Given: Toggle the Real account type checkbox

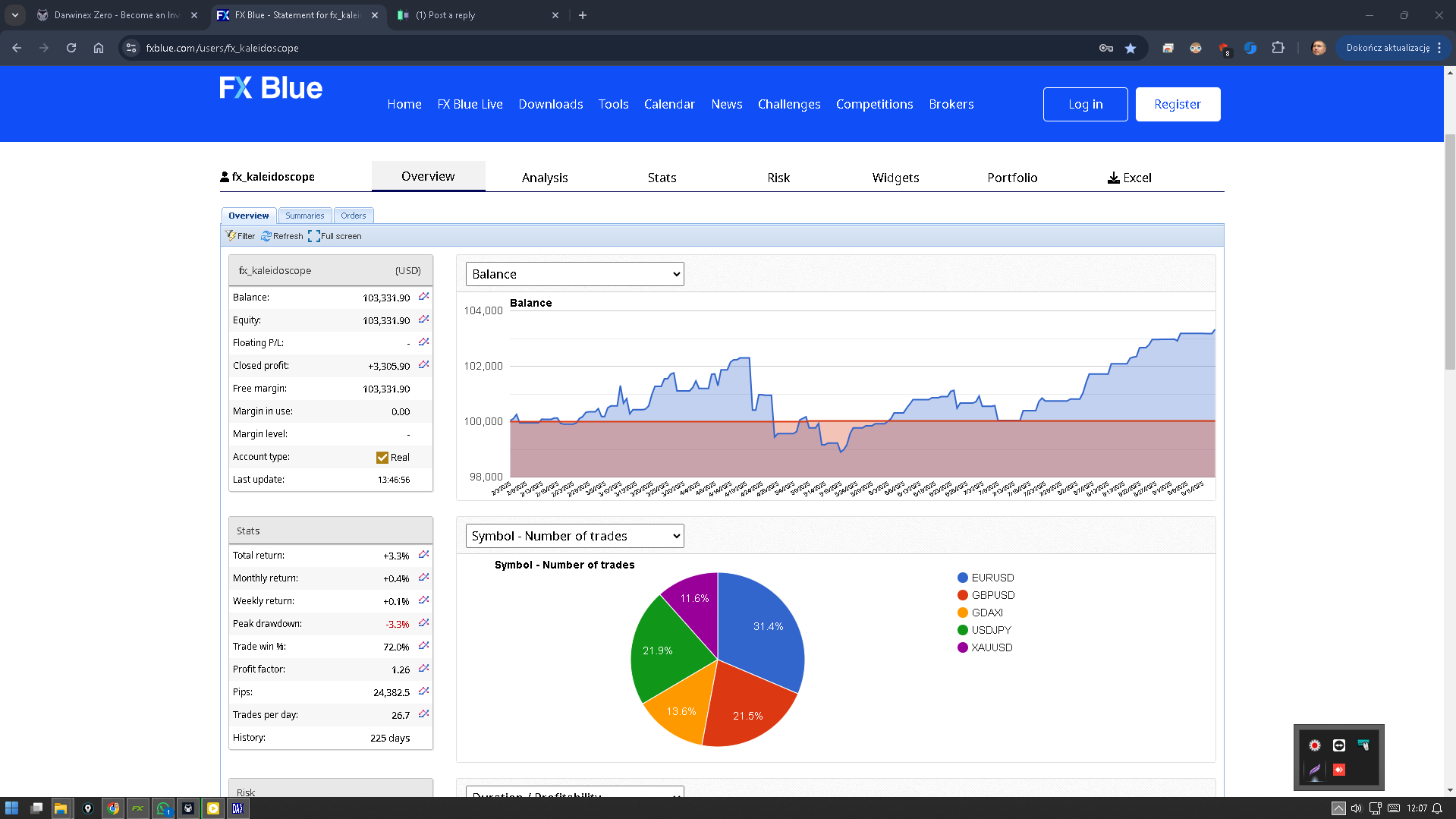Looking at the screenshot, I should [x=382, y=458].
